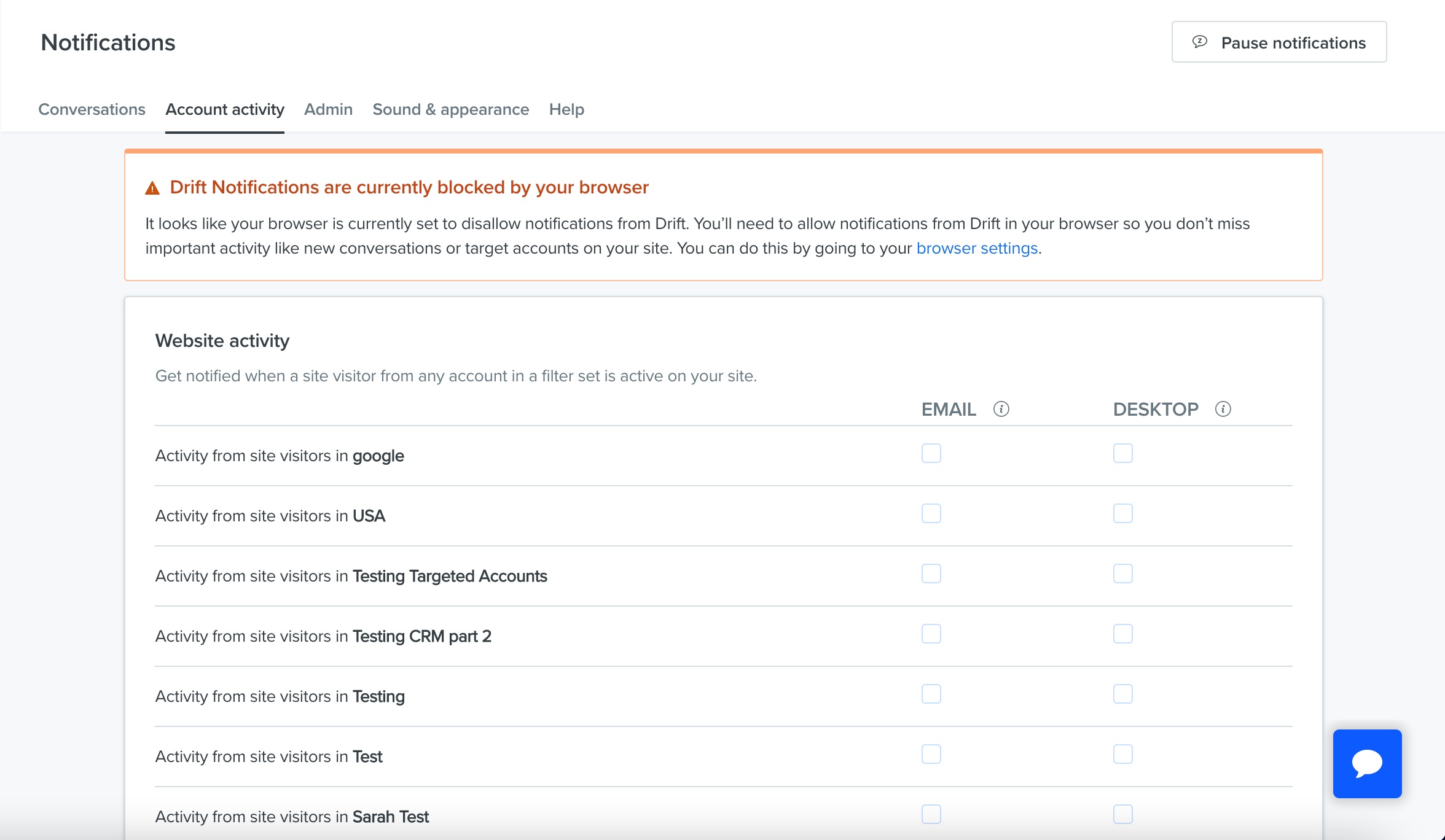Tick the desktop checkbox for Testing

tap(1123, 694)
